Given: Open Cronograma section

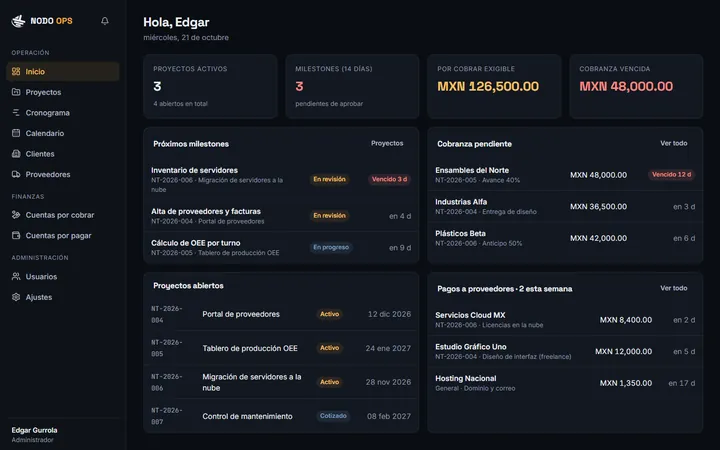Looking at the screenshot, I should 63,112.
